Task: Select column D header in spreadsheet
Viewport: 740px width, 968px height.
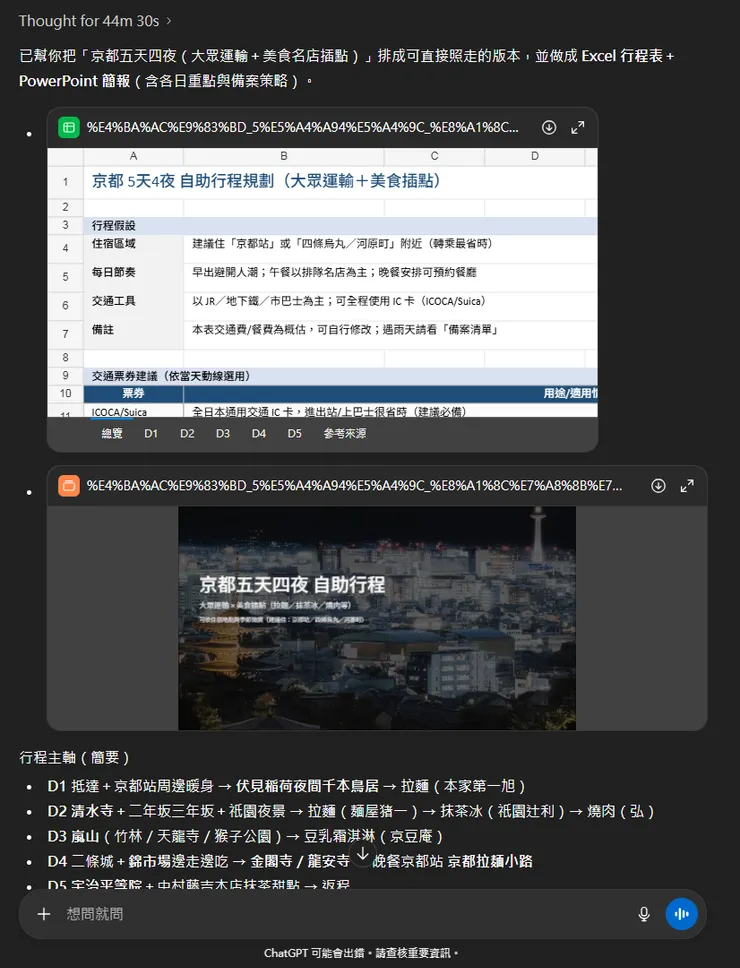Action: click(534, 156)
